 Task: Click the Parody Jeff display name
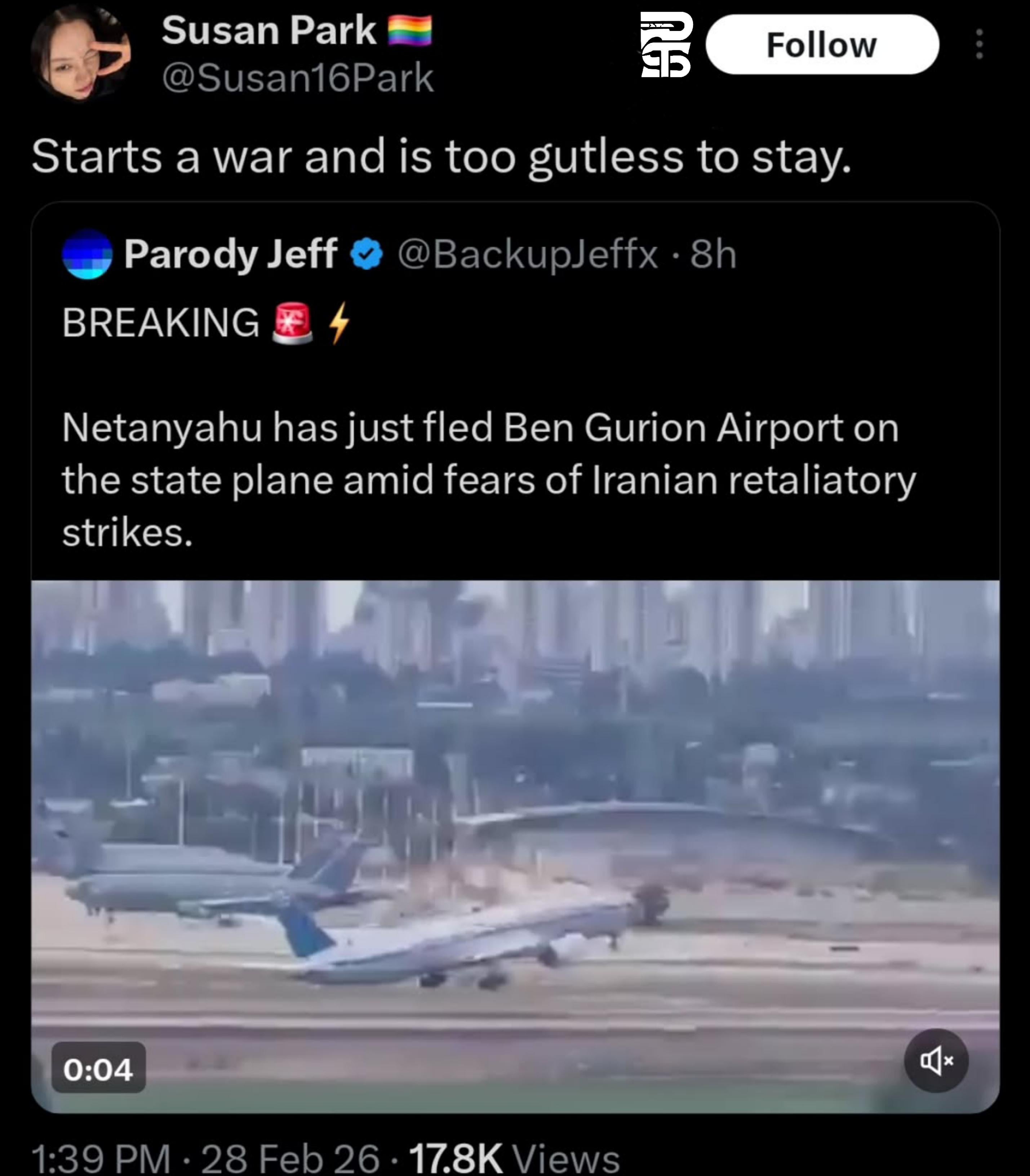[x=231, y=254]
